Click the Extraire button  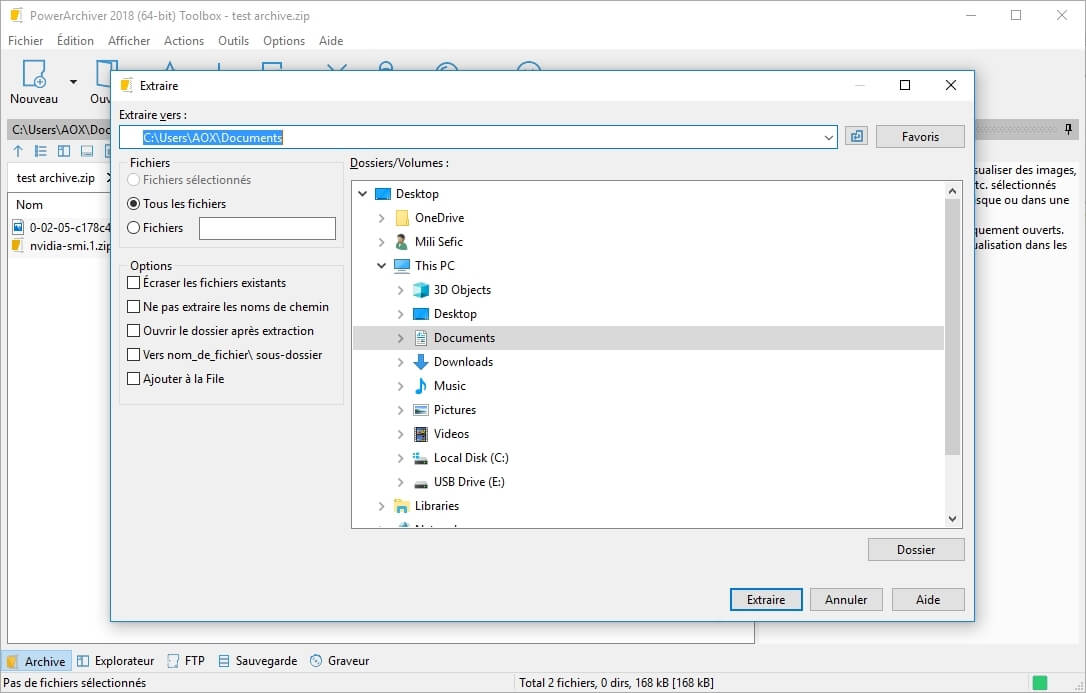pyautogui.click(x=766, y=600)
